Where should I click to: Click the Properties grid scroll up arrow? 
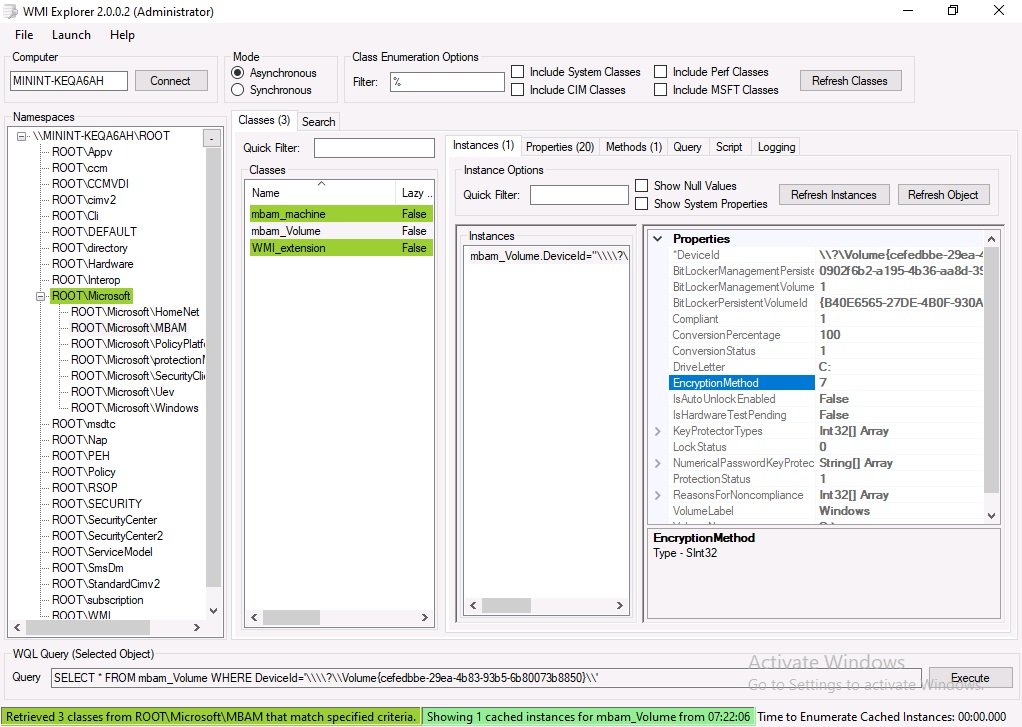coord(991,239)
